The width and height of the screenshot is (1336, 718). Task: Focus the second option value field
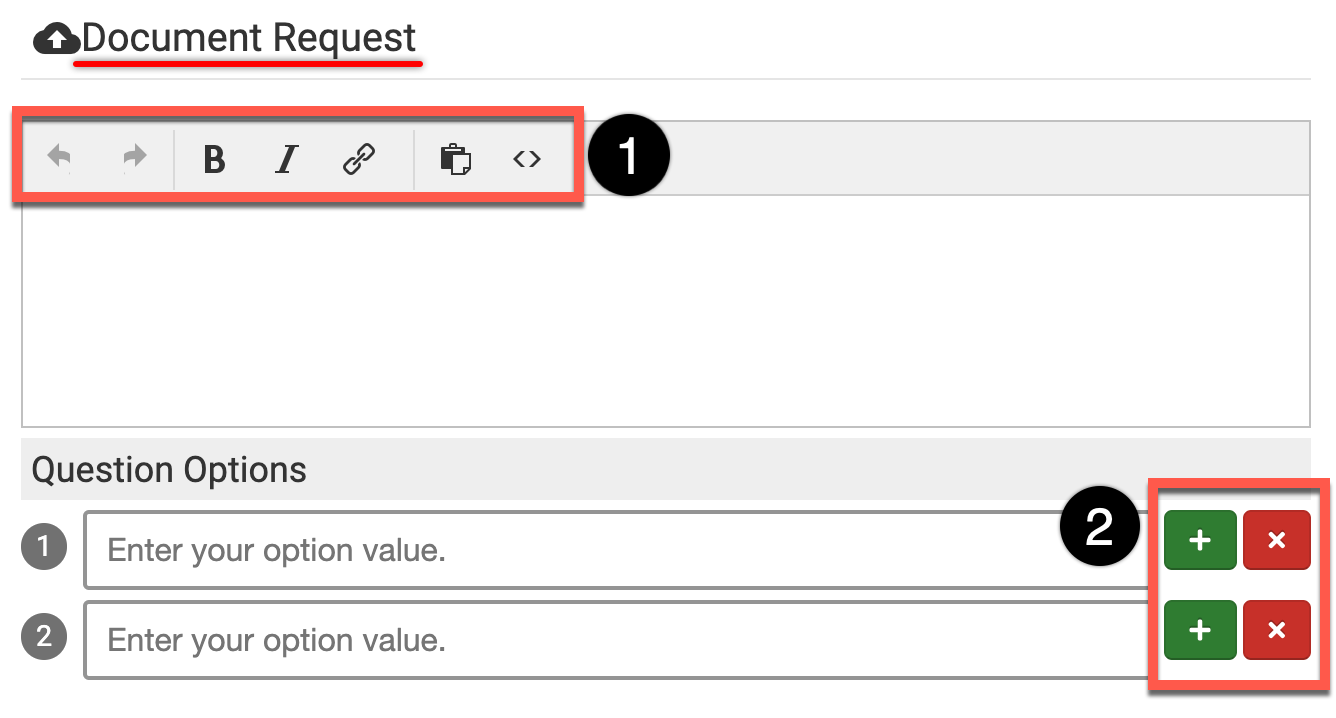tap(600, 640)
